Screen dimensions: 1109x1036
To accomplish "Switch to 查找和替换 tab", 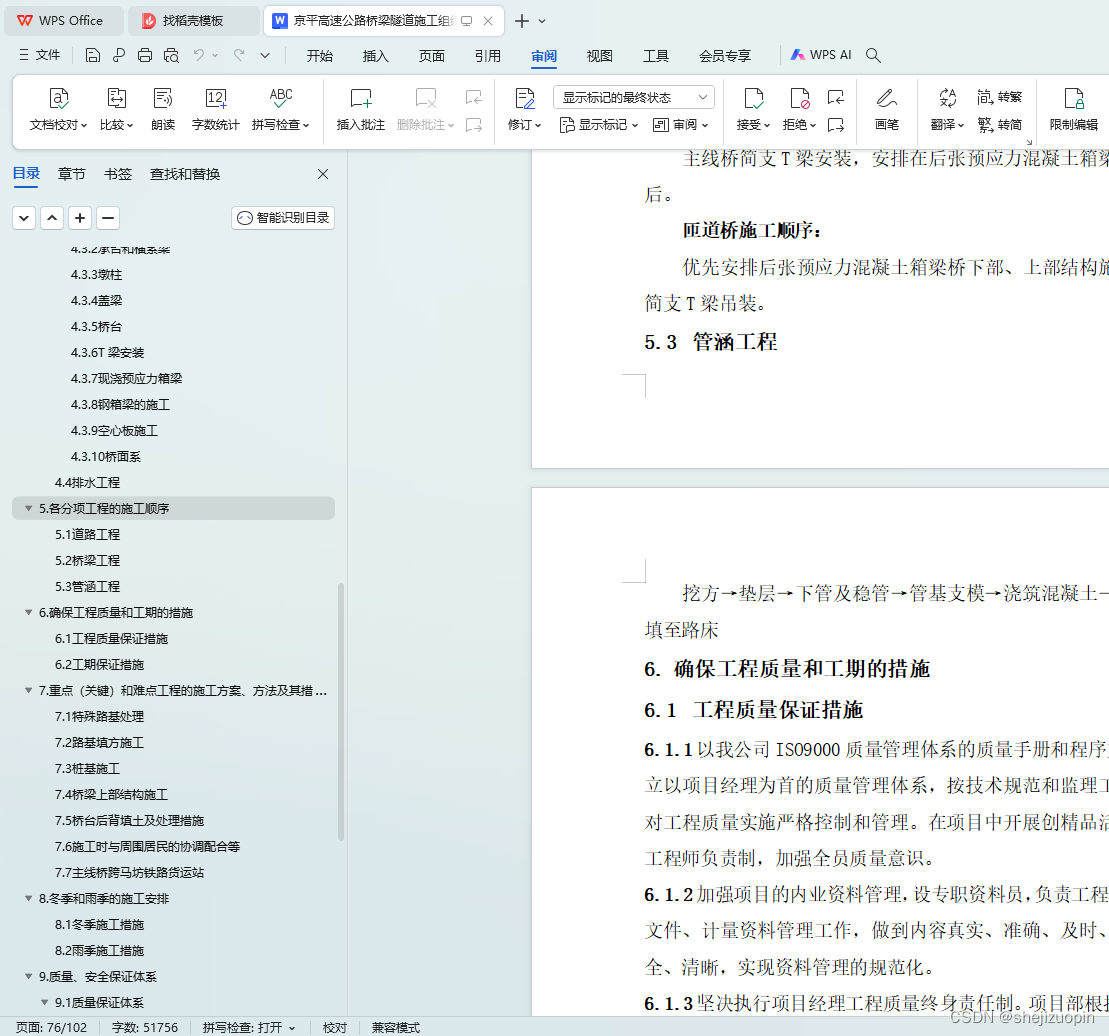I will (185, 174).
